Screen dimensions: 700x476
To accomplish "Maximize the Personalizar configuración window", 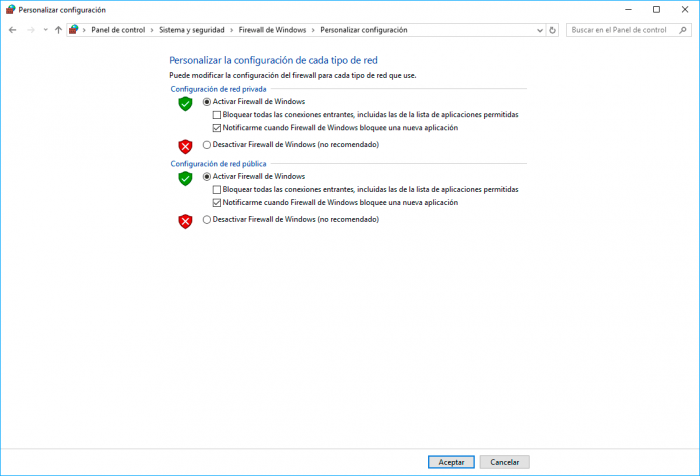I will point(656,9).
